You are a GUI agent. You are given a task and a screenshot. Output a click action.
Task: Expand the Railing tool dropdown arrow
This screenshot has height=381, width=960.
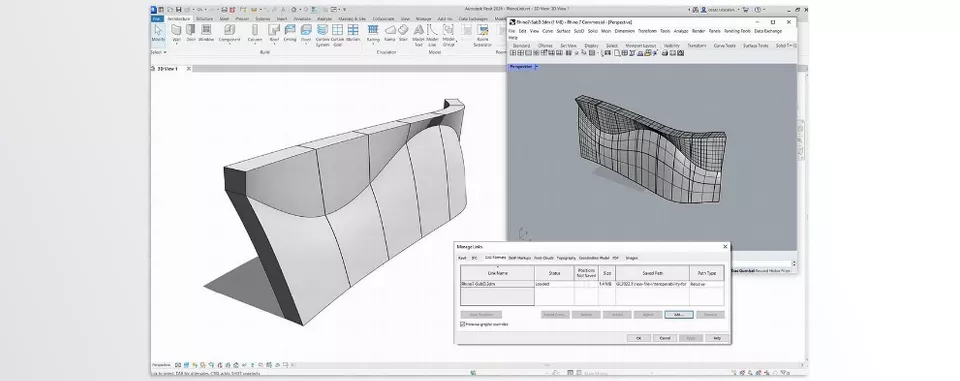click(x=373, y=43)
